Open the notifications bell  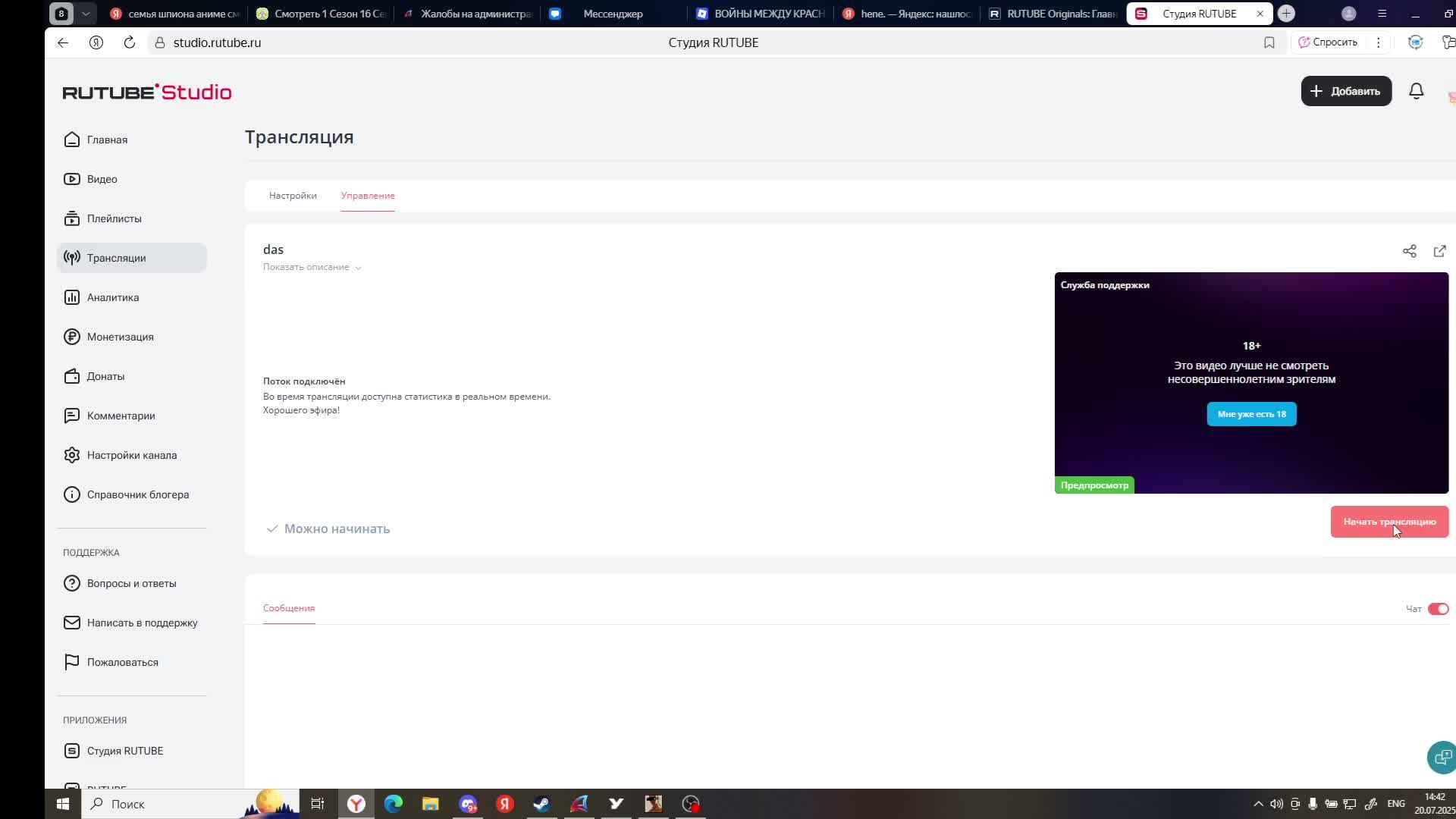pyautogui.click(x=1416, y=91)
